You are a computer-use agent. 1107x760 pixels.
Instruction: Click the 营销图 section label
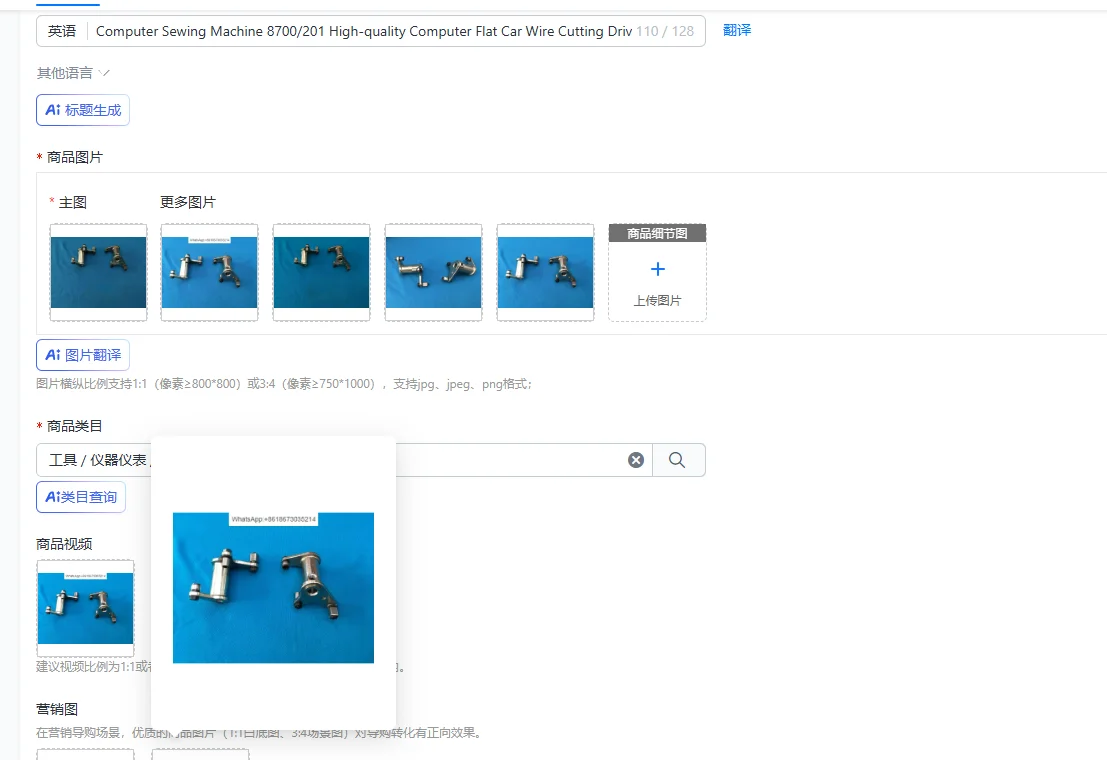point(57,709)
